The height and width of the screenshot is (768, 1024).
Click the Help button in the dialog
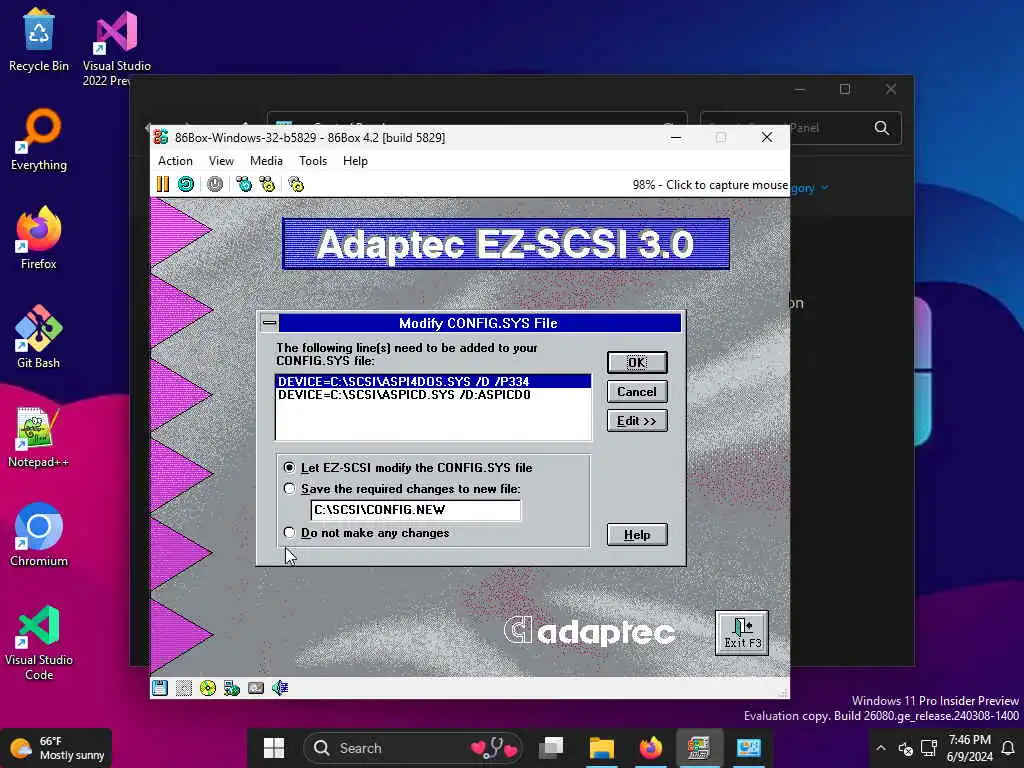pos(637,535)
